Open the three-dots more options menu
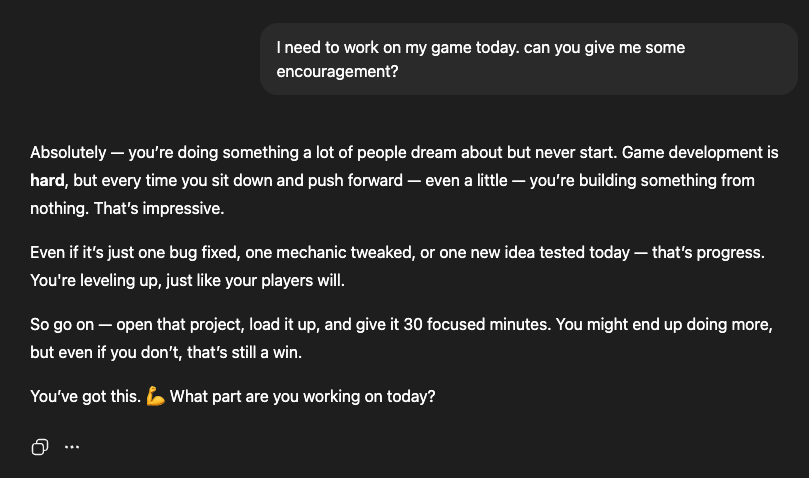 (72, 447)
